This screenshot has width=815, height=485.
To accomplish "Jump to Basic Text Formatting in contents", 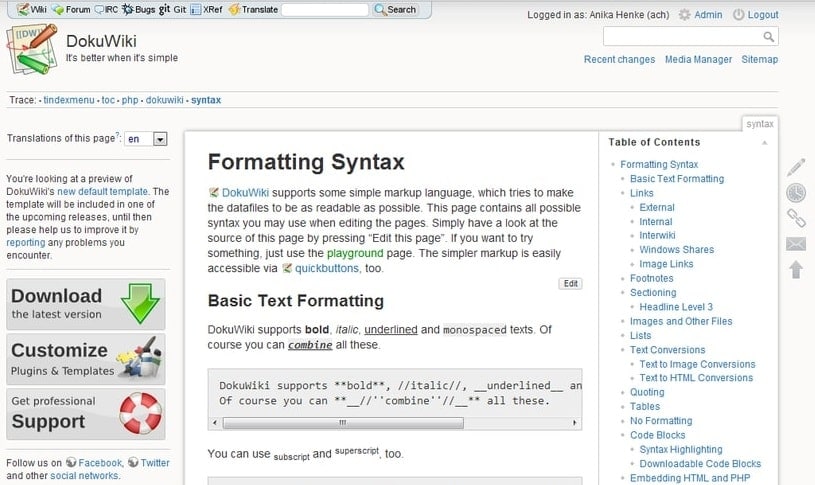I will (676, 179).
